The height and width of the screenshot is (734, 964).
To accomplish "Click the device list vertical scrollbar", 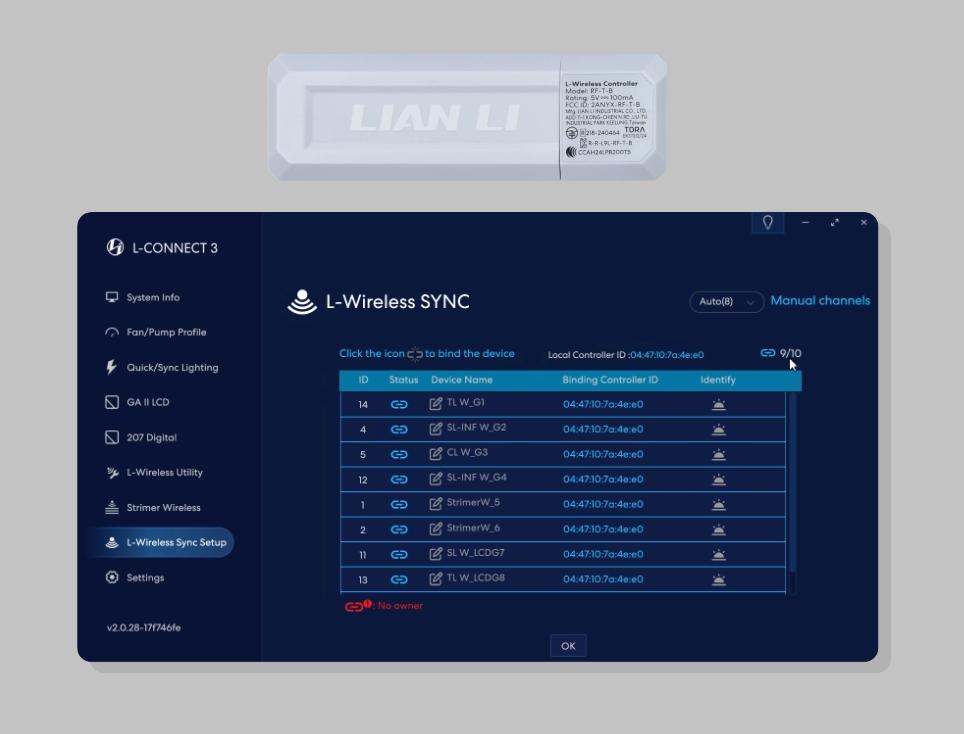I will [793, 480].
